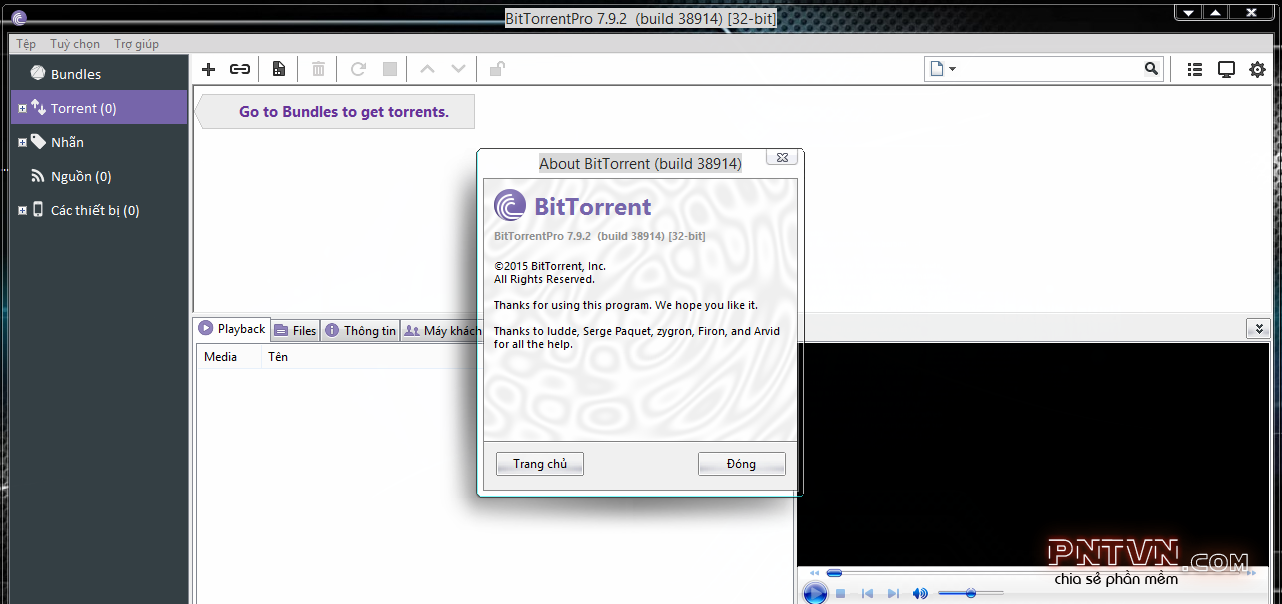Open the Tuỳ chọn menu
Image resolution: width=1282 pixels, height=604 pixels.
(75, 44)
